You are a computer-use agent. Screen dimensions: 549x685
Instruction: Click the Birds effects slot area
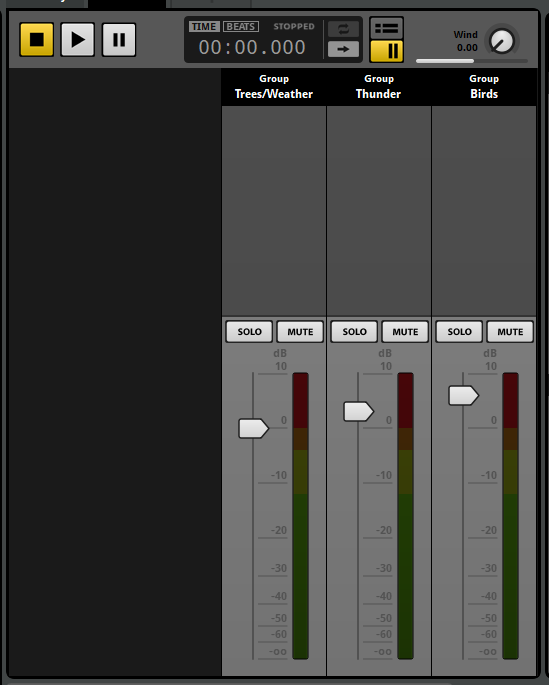(484, 211)
